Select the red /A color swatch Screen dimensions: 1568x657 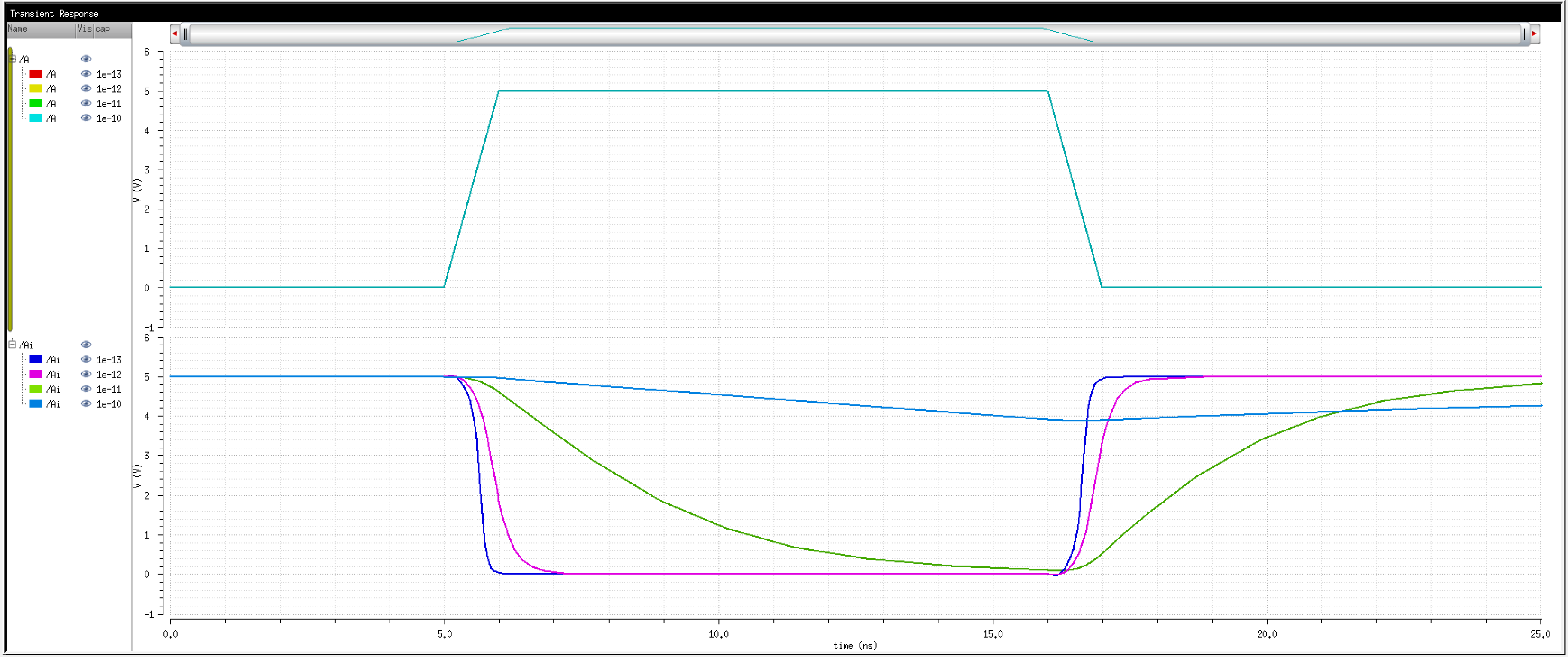pyautogui.click(x=35, y=74)
